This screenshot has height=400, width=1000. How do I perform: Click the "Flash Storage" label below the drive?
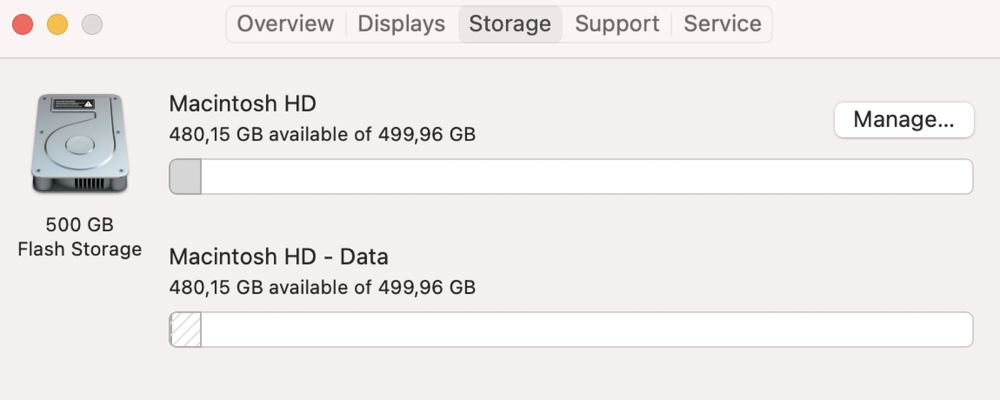click(79, 249)
